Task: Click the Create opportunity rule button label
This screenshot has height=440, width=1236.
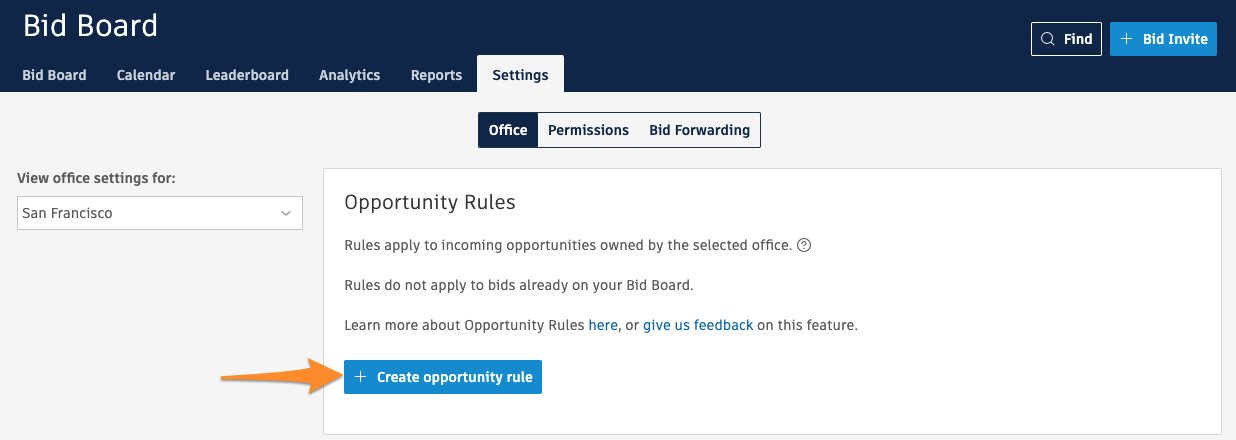Action: 454,377
